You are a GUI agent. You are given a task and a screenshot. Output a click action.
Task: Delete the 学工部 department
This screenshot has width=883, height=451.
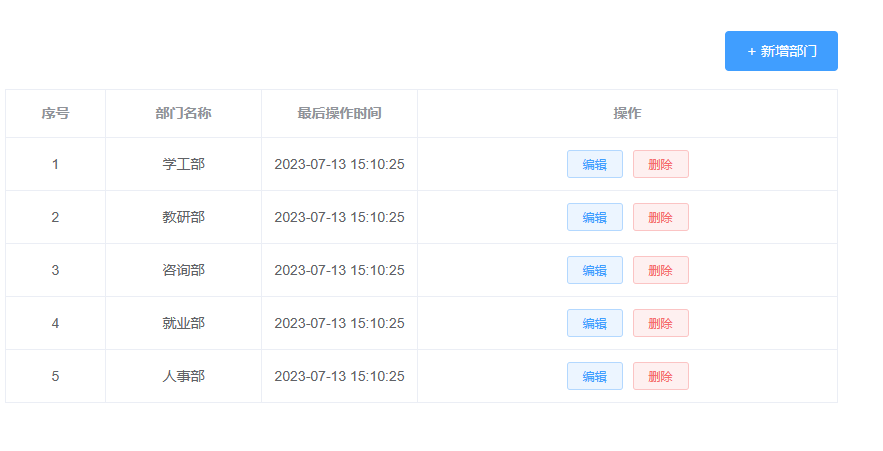tap(660, 164)
